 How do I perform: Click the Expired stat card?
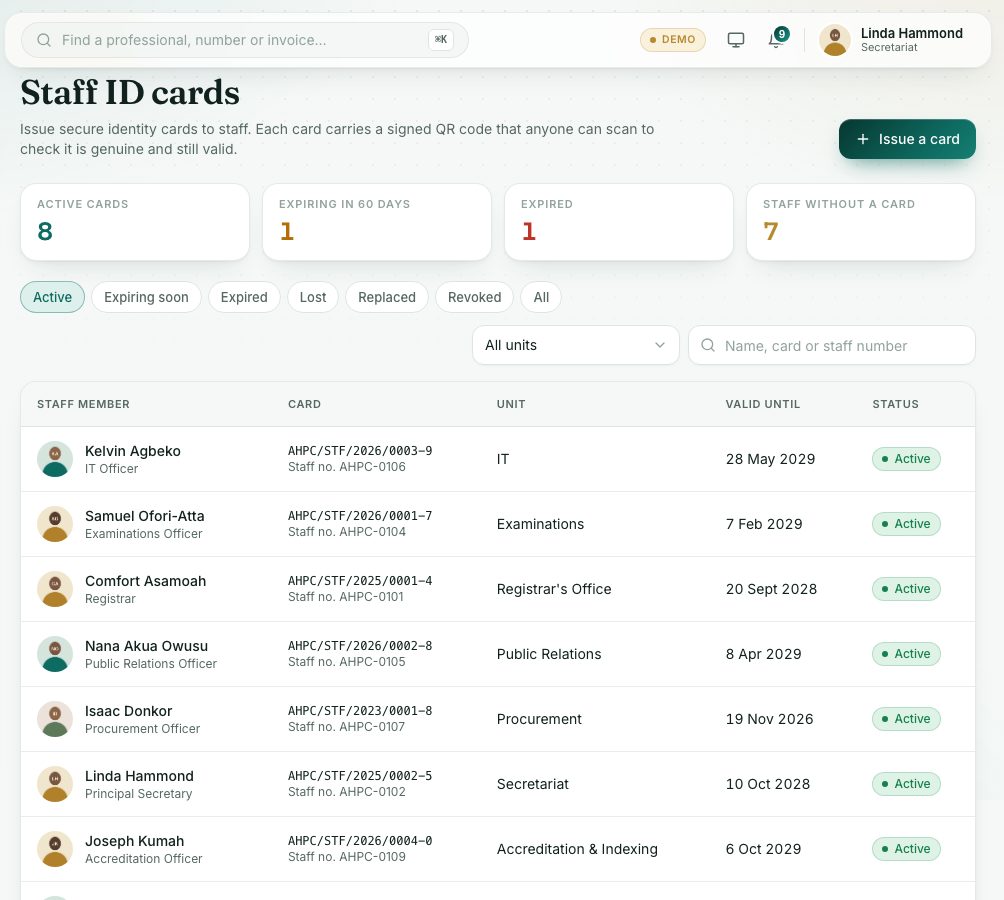click(619, 222)
